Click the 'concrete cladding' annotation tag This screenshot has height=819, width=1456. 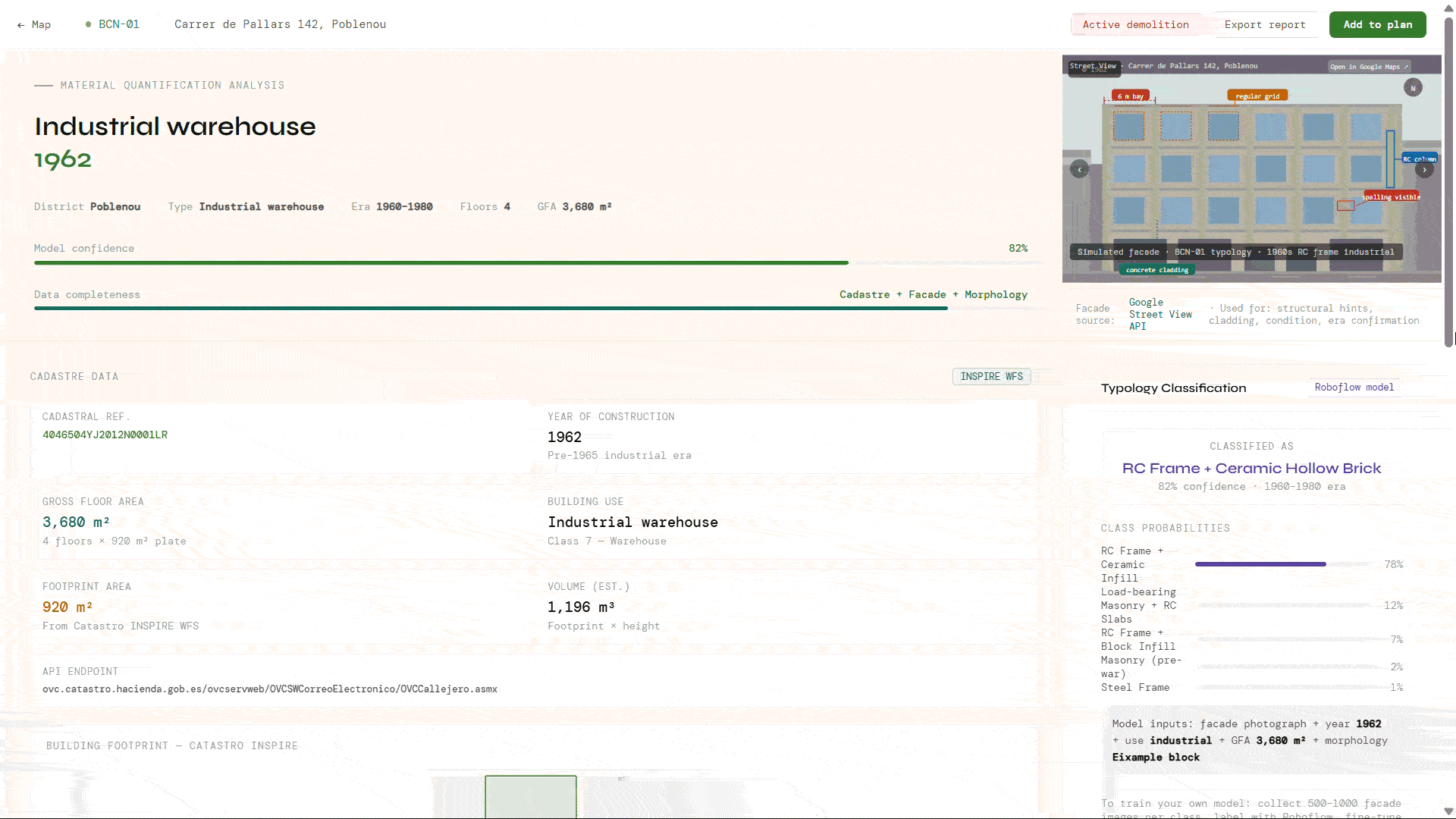click(1156, 270)
